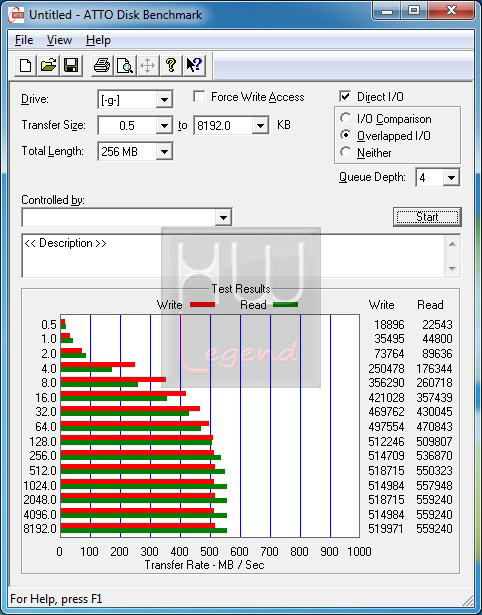
Task: Click the 1000 axis tick label
Action: [x=359, y=551]
